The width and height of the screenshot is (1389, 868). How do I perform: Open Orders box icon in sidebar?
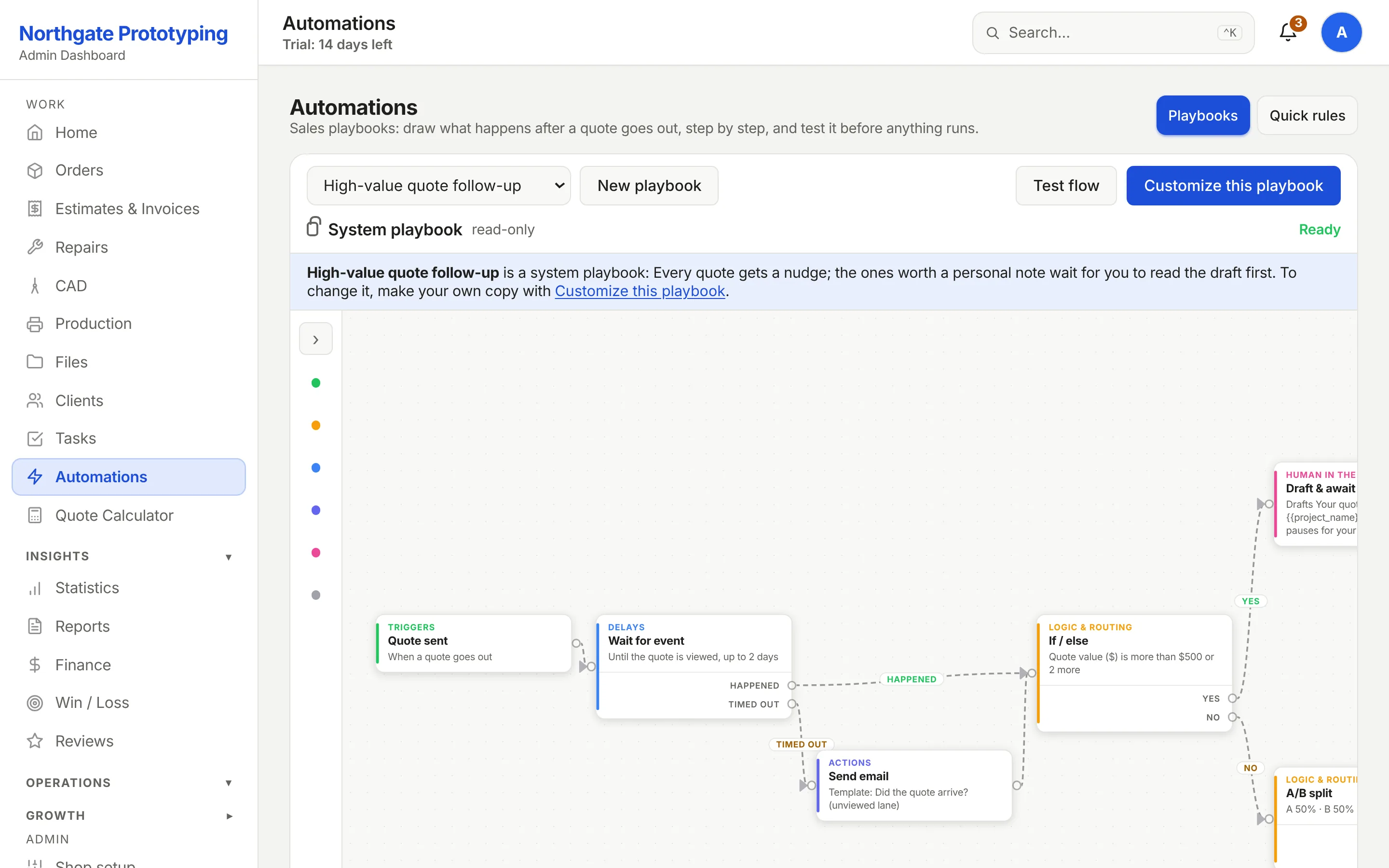pos(35,171)
